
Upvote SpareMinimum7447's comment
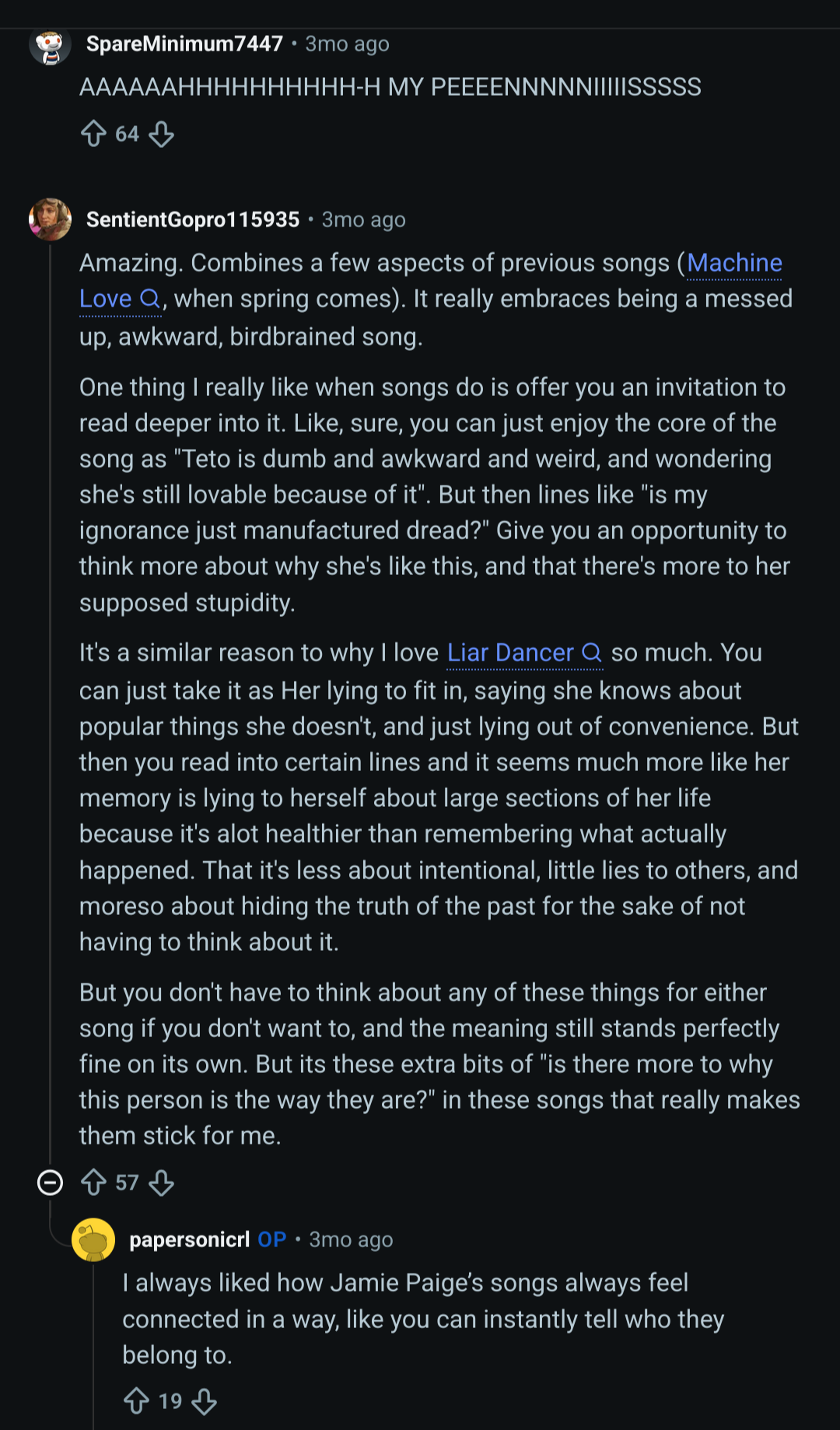[93, 134]
